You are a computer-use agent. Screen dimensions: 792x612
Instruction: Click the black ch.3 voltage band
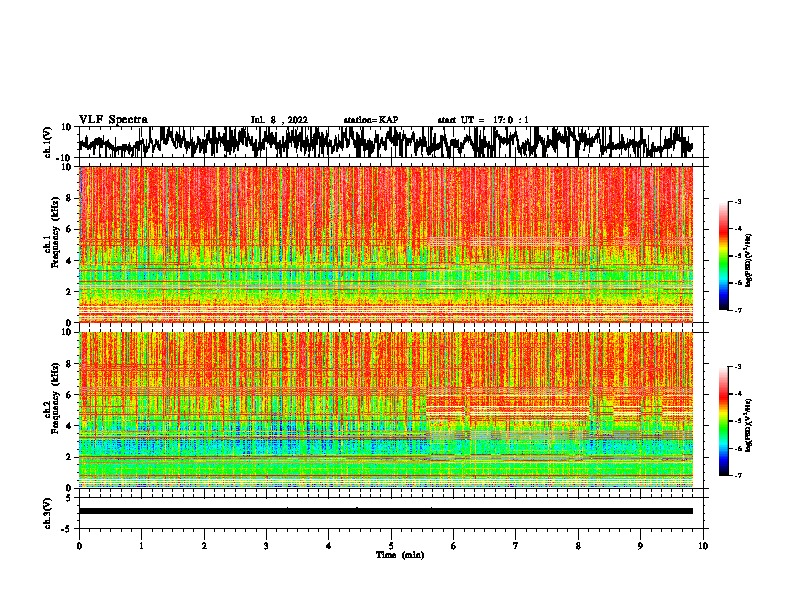386,511
